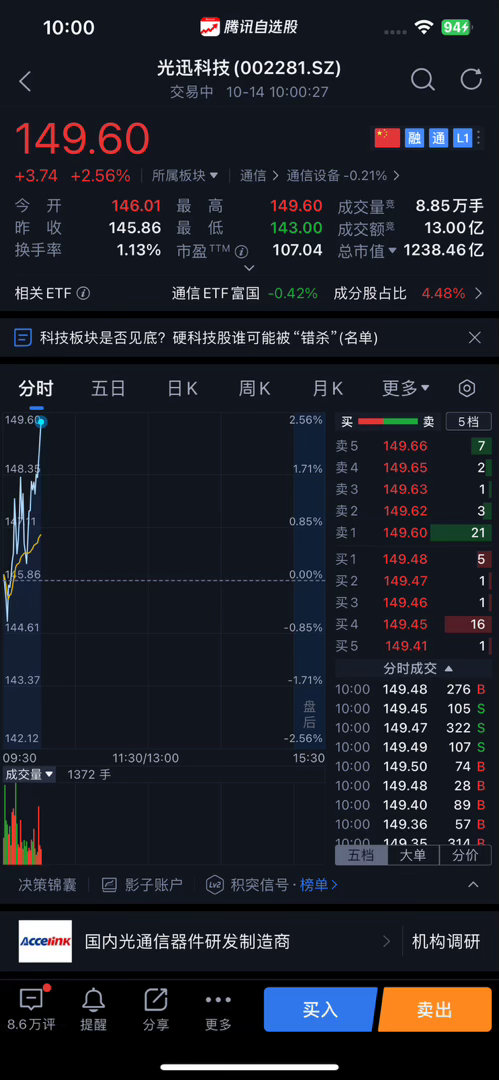Open the company description arrow
Viewport: 499px width, 1080px height.
pyautogui.click(x=386, y=942)
